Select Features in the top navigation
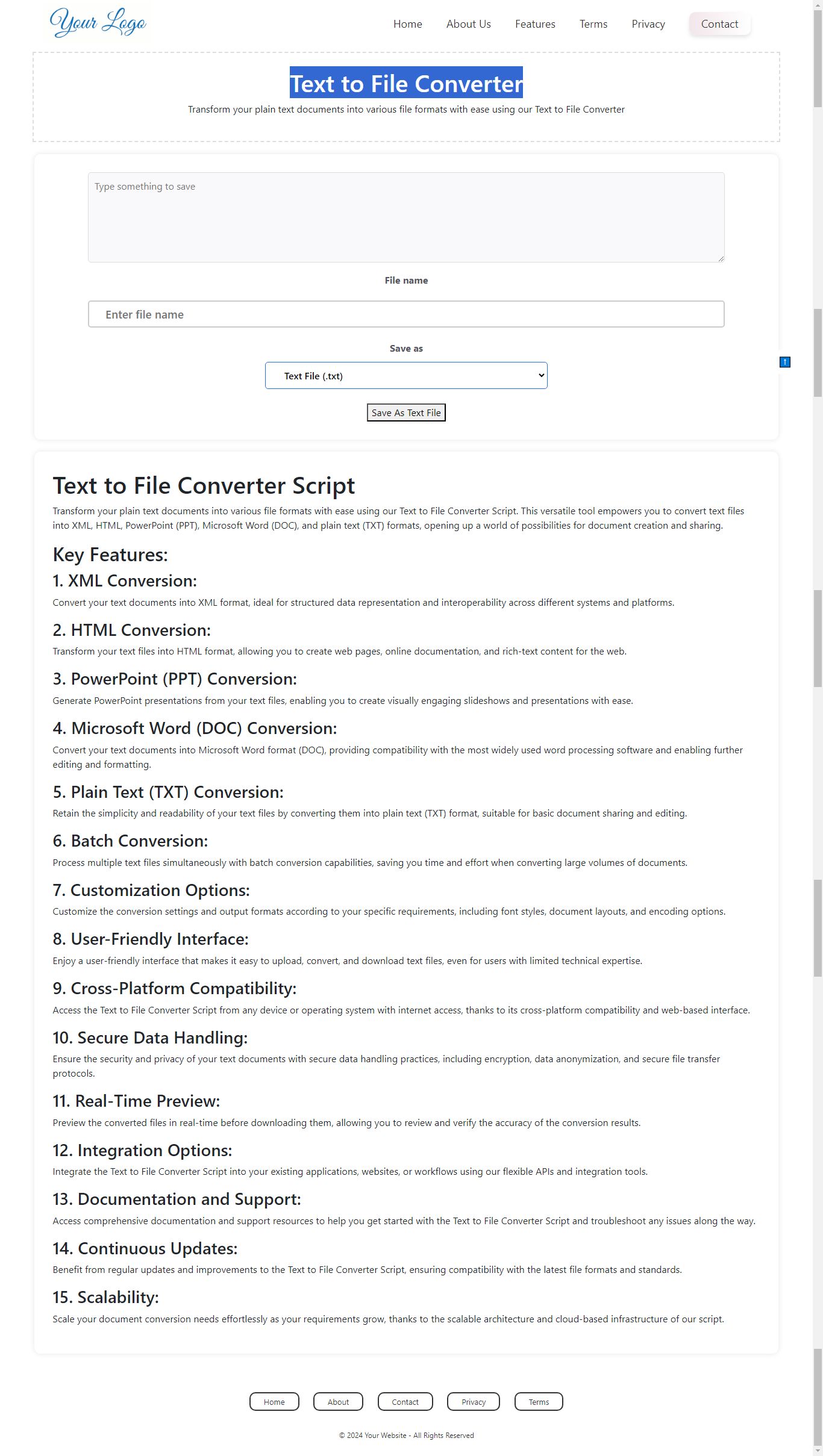 pyautogui.click(x=535, y=24)
